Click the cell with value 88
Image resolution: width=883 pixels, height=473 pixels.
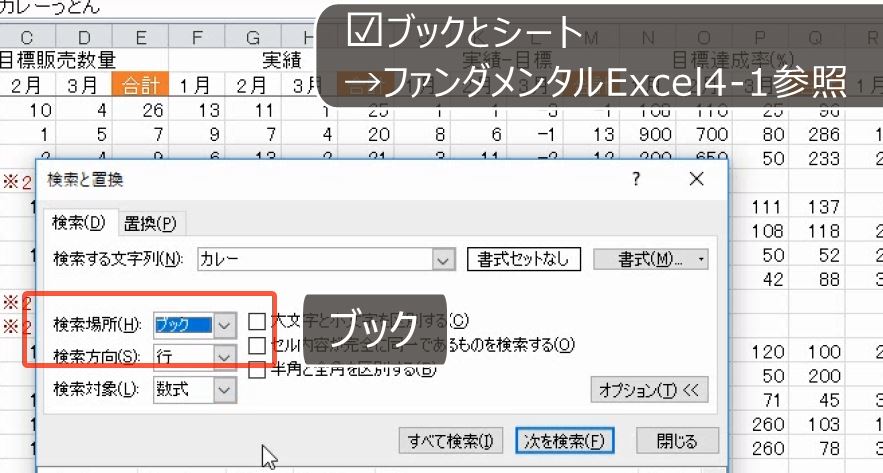click(817, 279)
